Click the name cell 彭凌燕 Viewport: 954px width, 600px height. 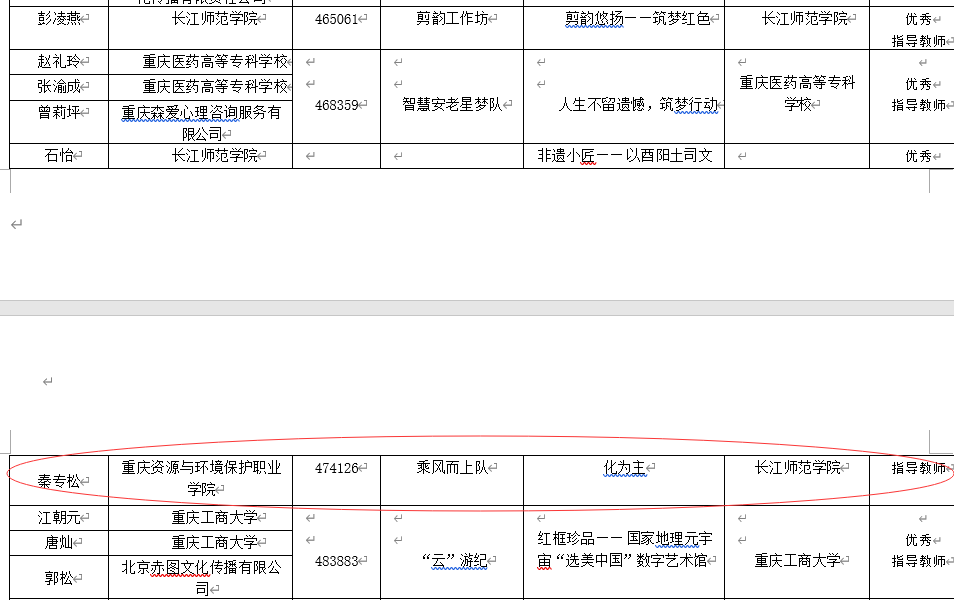click(x=58, y=19)
